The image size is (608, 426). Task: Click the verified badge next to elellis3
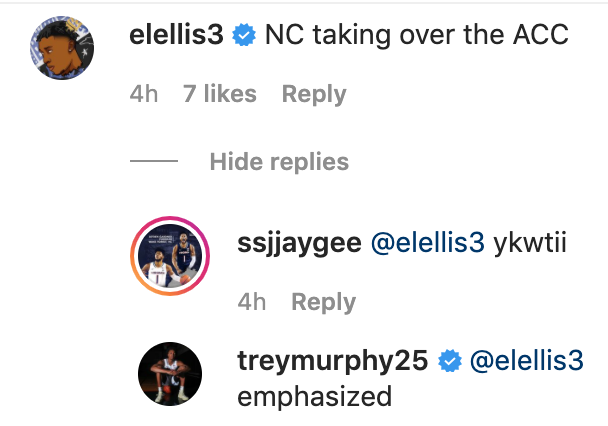[243, 36]
